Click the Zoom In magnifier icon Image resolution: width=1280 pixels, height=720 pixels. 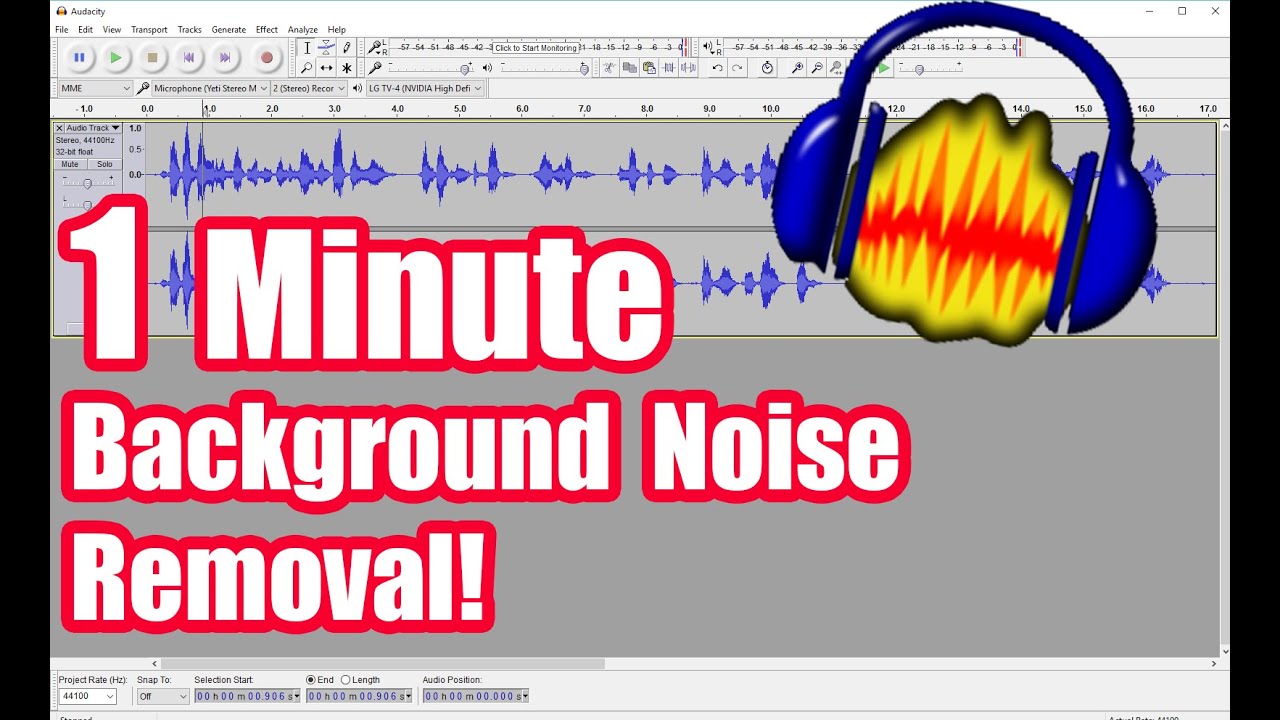pos(797,68)
